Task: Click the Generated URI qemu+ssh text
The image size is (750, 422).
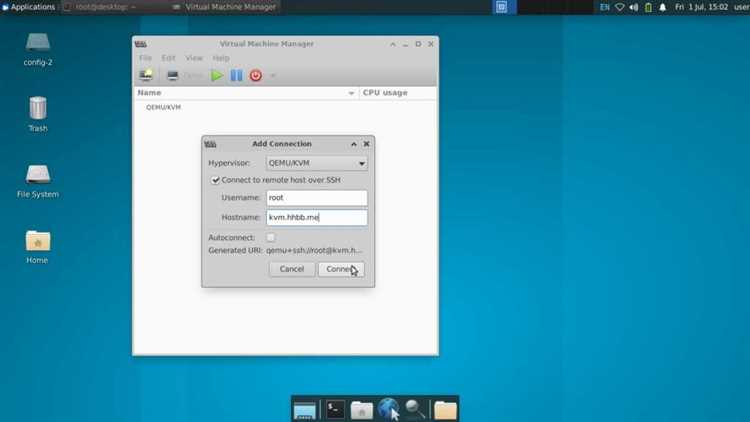Action: coord(314,250)
